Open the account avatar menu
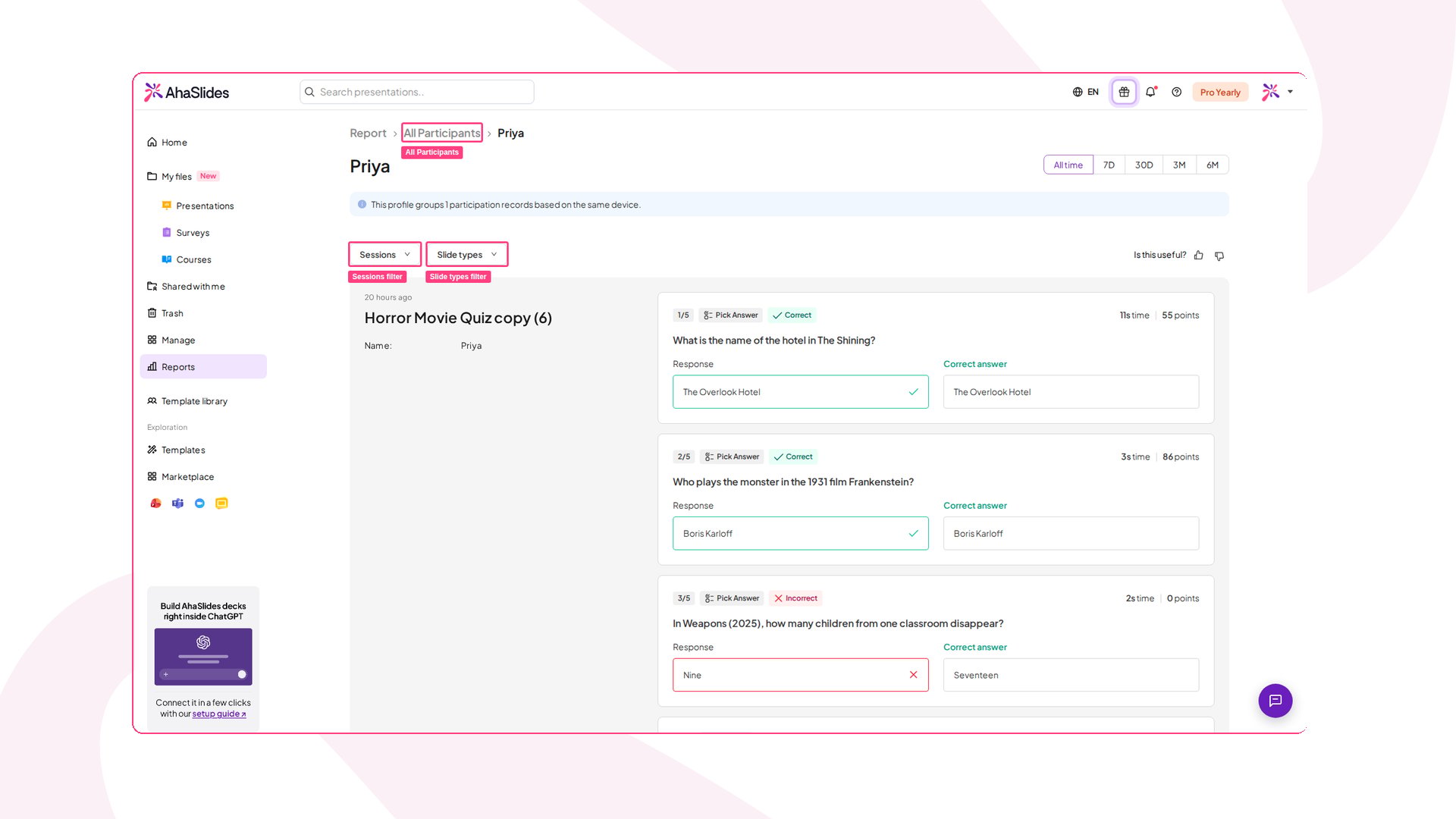This screenshot has height=819, width=1456. 1277,92
